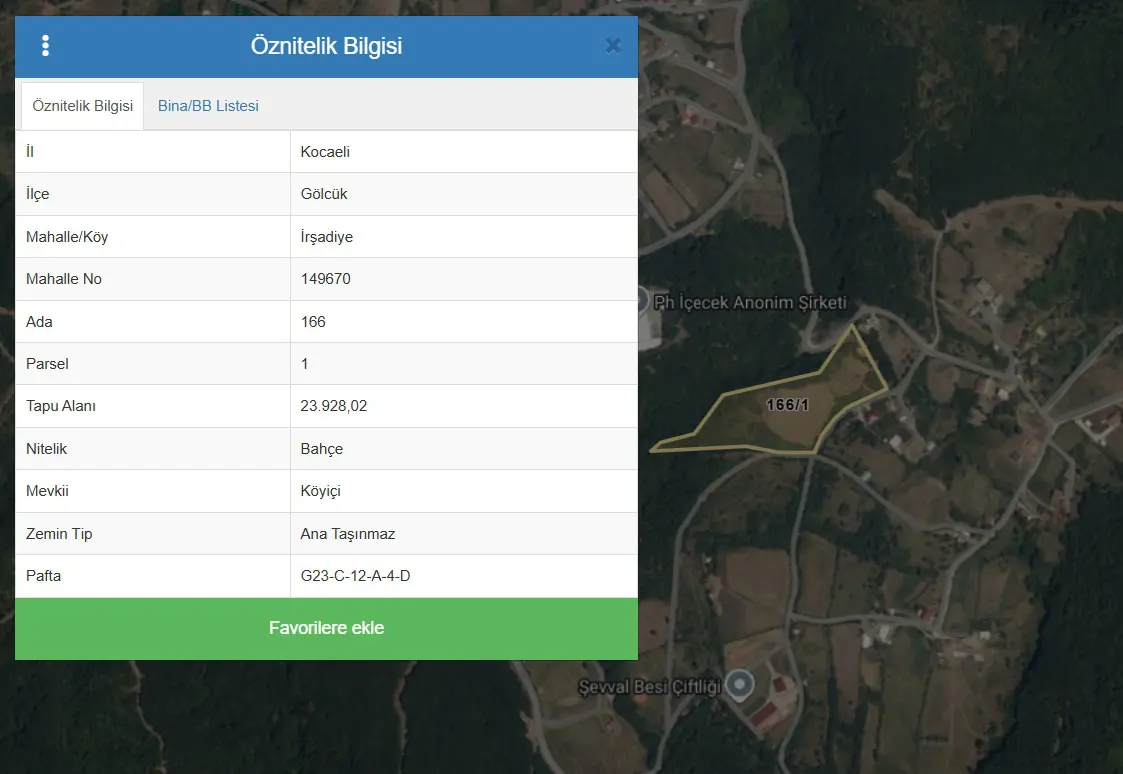Viewport: 1123px width, 774px height.
Task: Click the Gölcük district value
Action: pos(324,194)
